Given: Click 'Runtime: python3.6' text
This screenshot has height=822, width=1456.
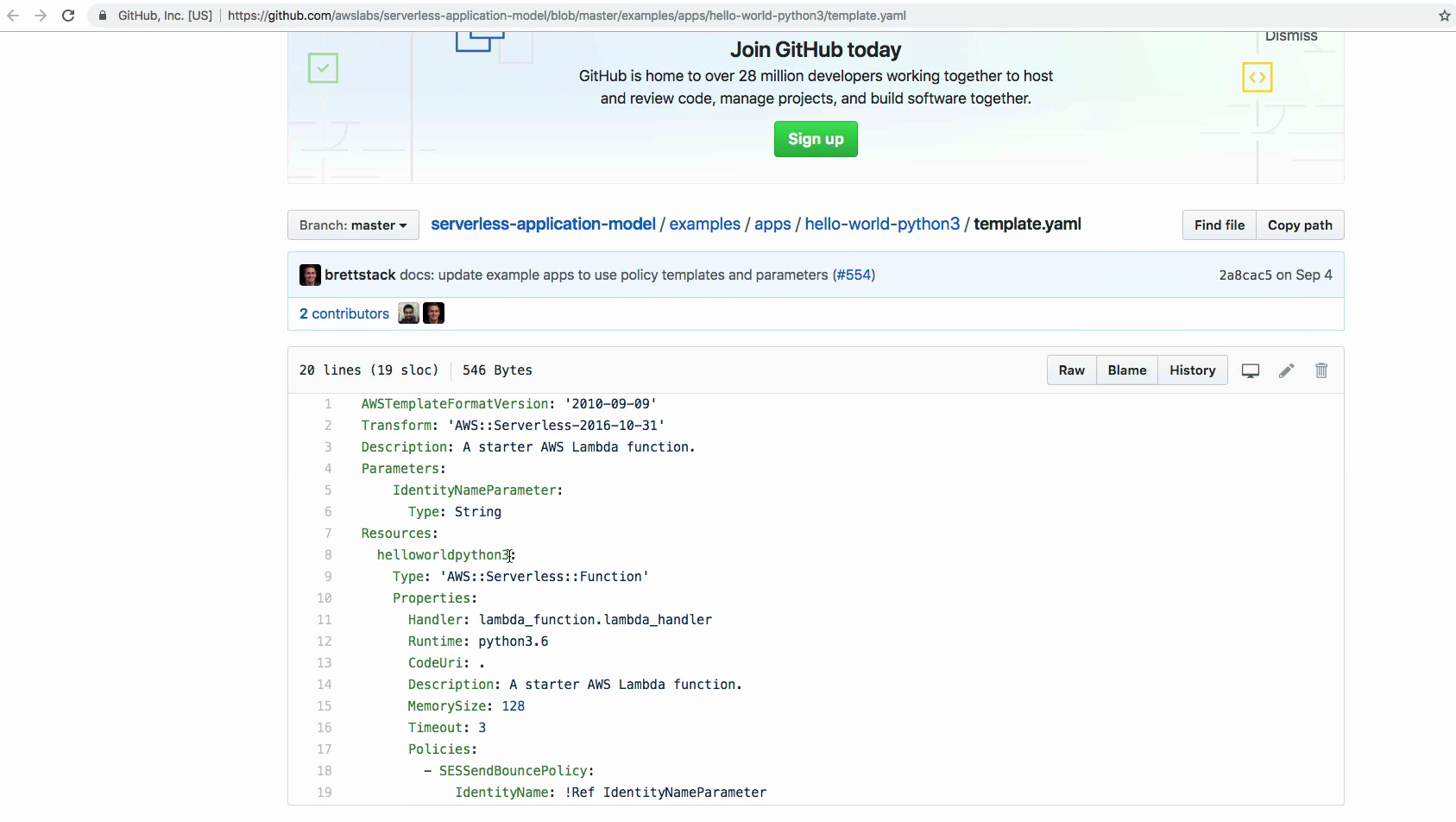Looking at the screenshot, I should [478, 642].
